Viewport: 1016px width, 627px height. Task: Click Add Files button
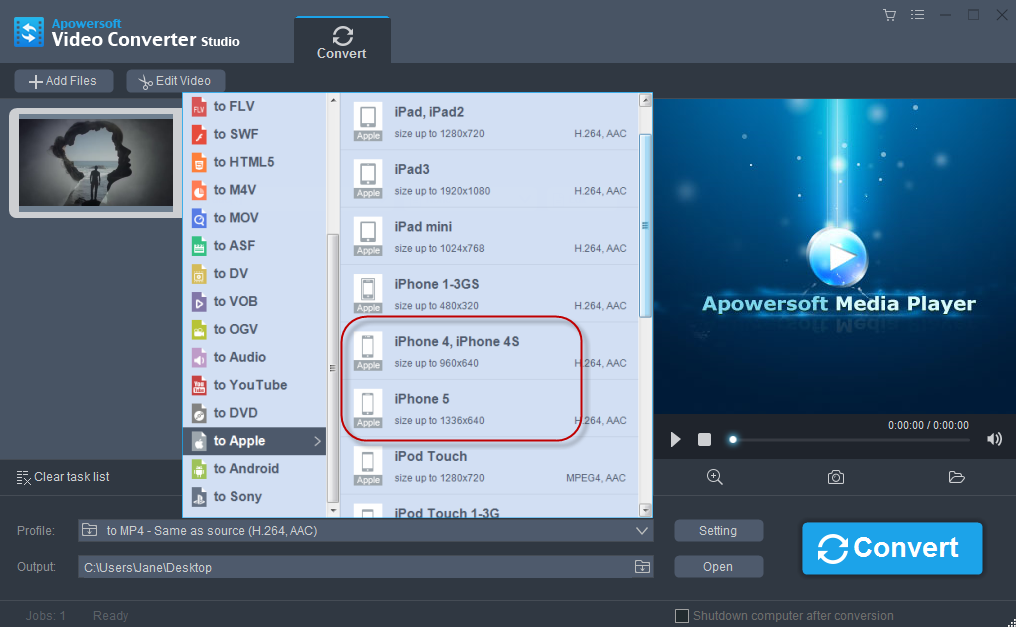click(x=64, y=81)
